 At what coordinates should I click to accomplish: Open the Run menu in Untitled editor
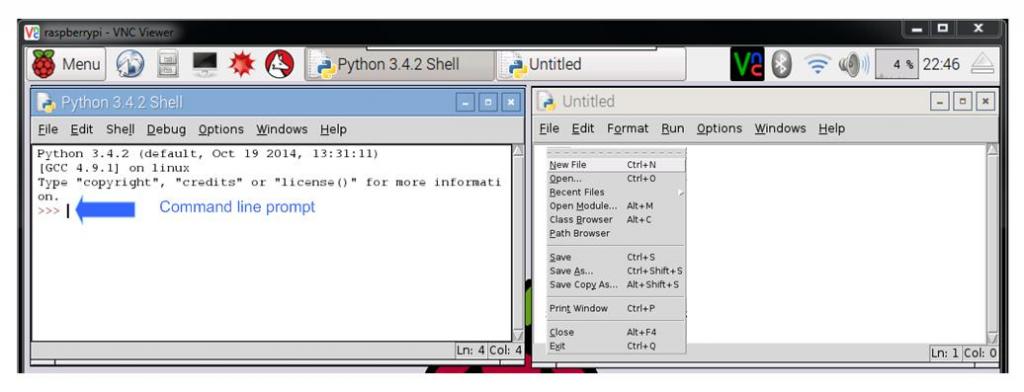pyautogui.click(x=672, y=128)
